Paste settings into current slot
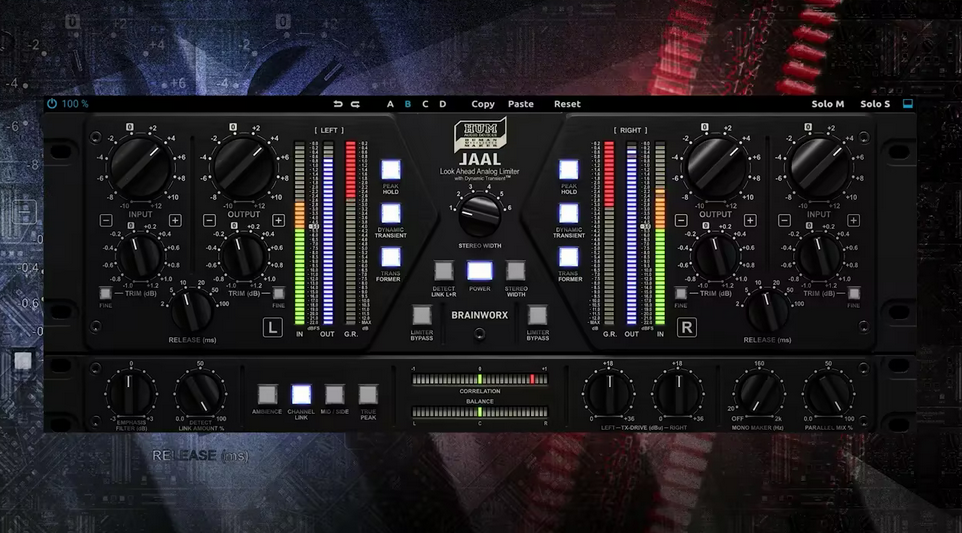 click(x=520, y=104)
